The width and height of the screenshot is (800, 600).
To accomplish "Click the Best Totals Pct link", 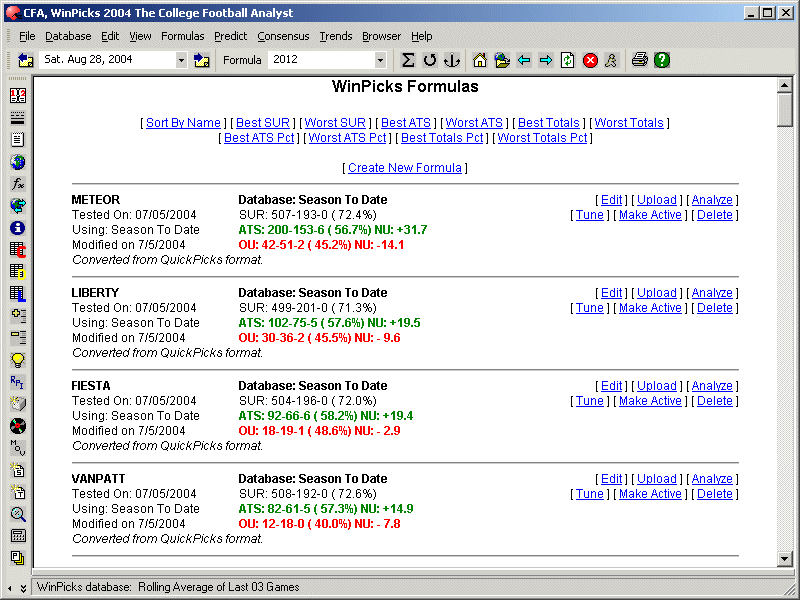I will (442, 138).
